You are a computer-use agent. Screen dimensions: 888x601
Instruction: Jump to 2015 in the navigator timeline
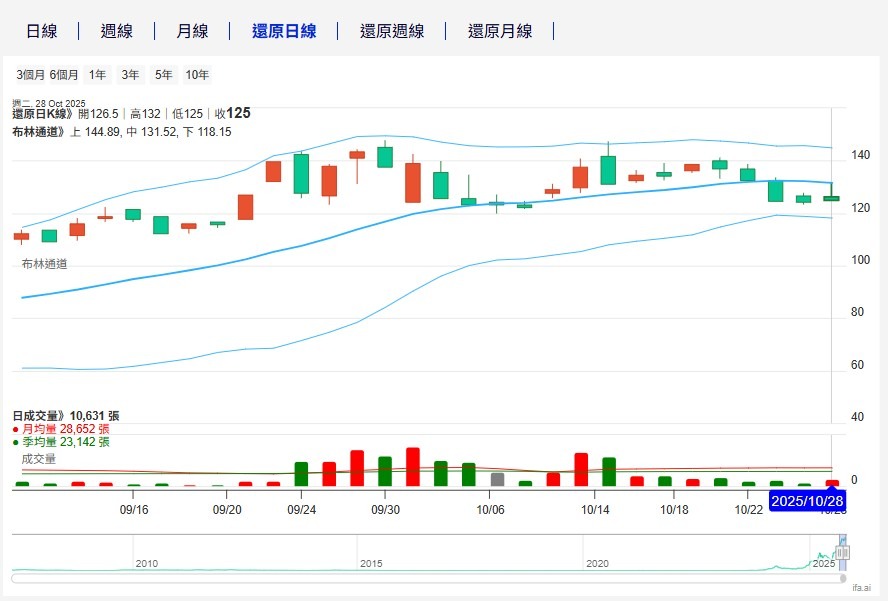(371, 564)
